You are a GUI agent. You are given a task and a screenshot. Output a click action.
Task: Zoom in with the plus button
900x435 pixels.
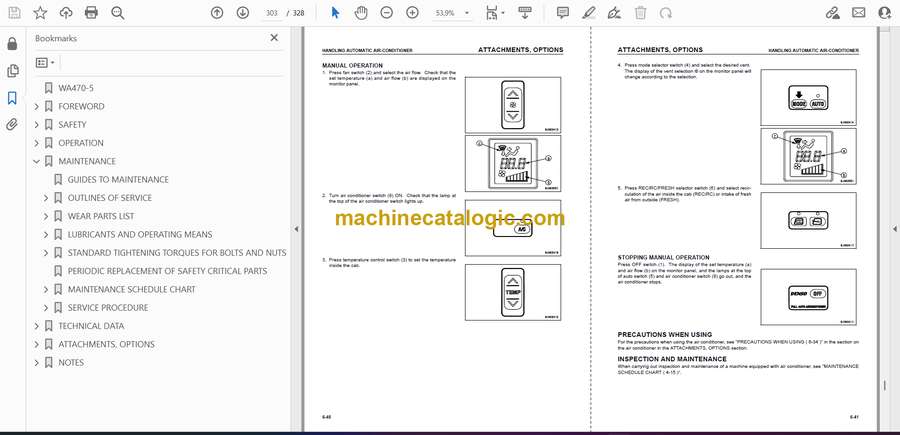[x=412, y=13]
